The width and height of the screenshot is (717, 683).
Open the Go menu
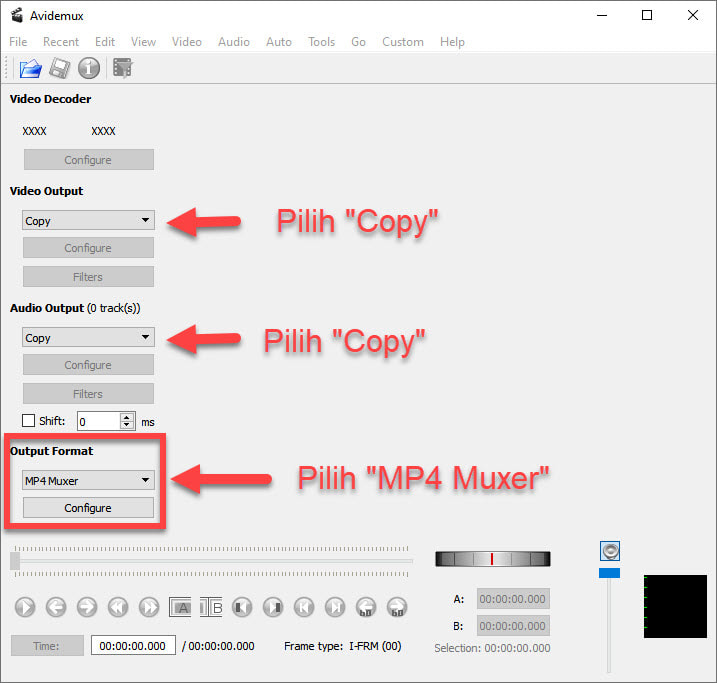[358, 42]
